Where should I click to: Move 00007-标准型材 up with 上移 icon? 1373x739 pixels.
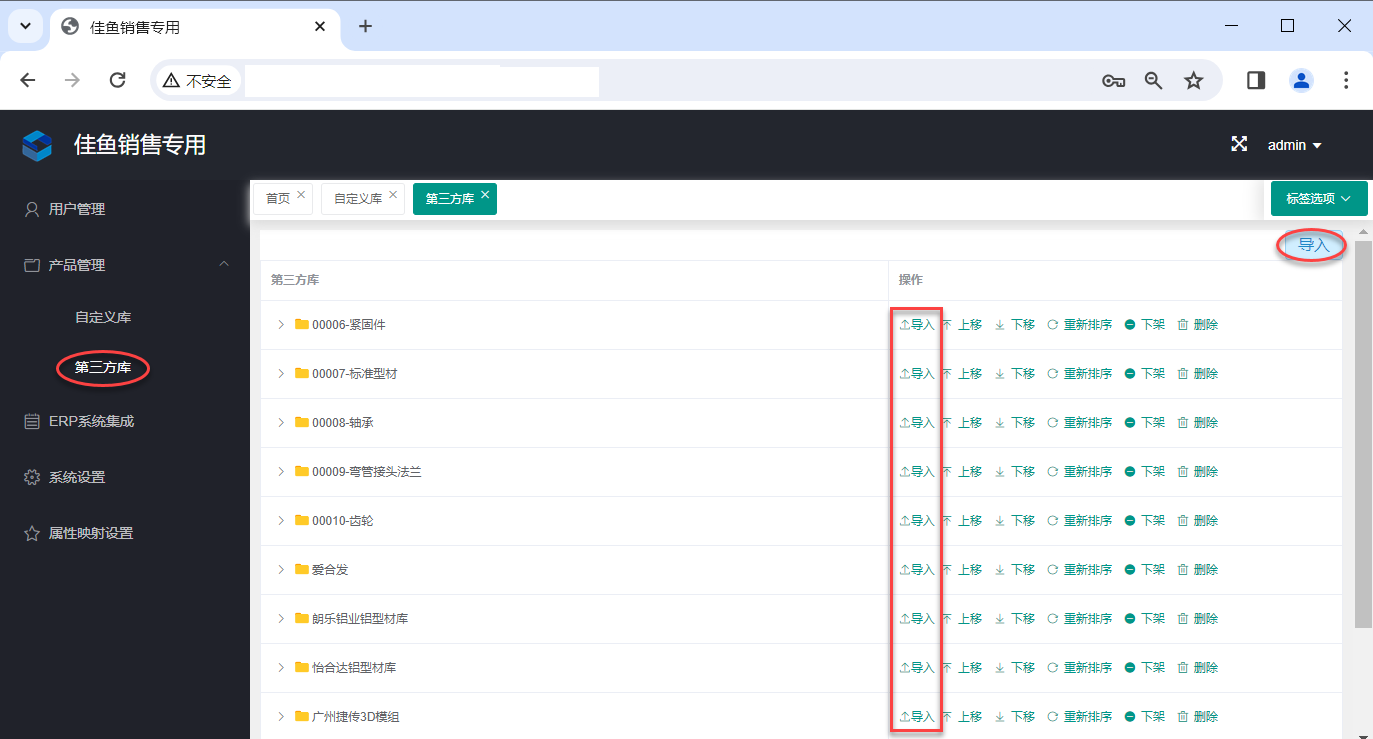pyautogui.click(x=962, y=374)
